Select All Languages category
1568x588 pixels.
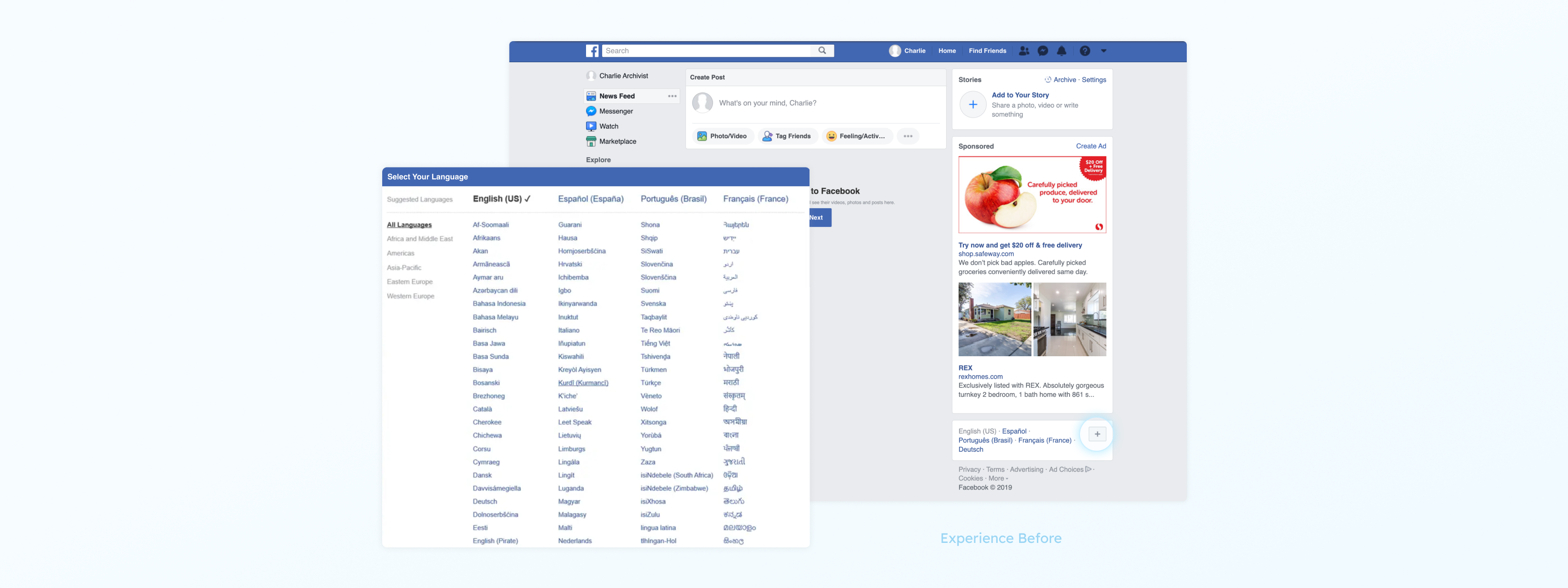409,225
